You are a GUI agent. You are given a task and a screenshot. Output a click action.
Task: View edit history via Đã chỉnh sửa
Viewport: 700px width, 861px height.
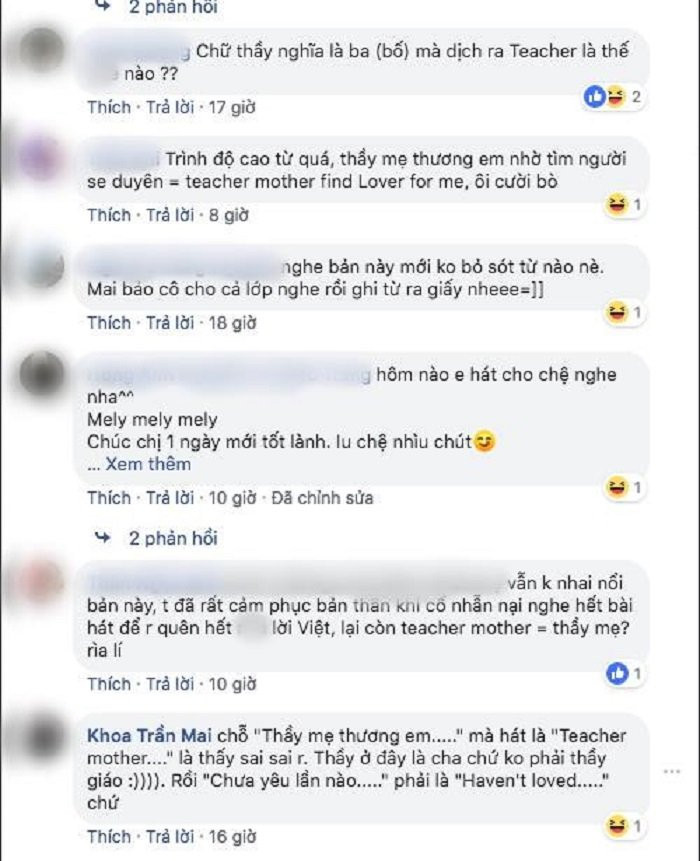(322, 498)
